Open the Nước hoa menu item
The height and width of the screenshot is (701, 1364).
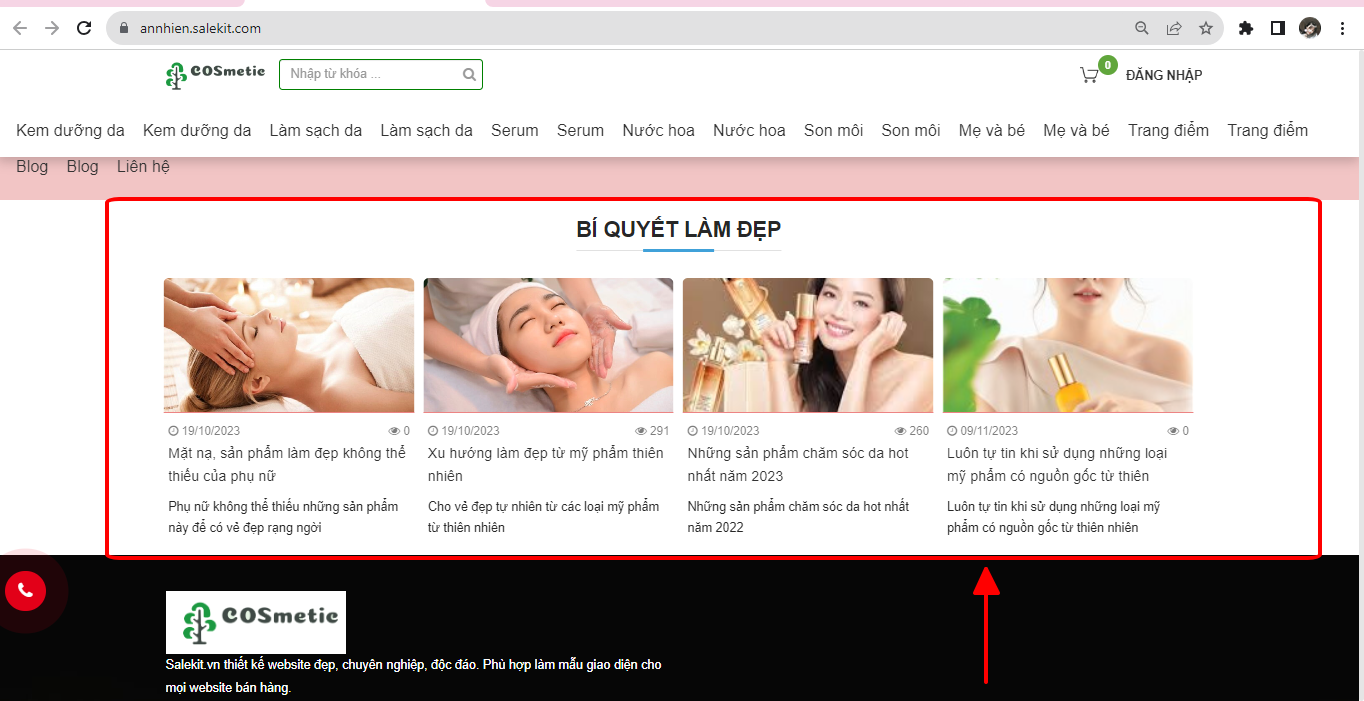658,130
